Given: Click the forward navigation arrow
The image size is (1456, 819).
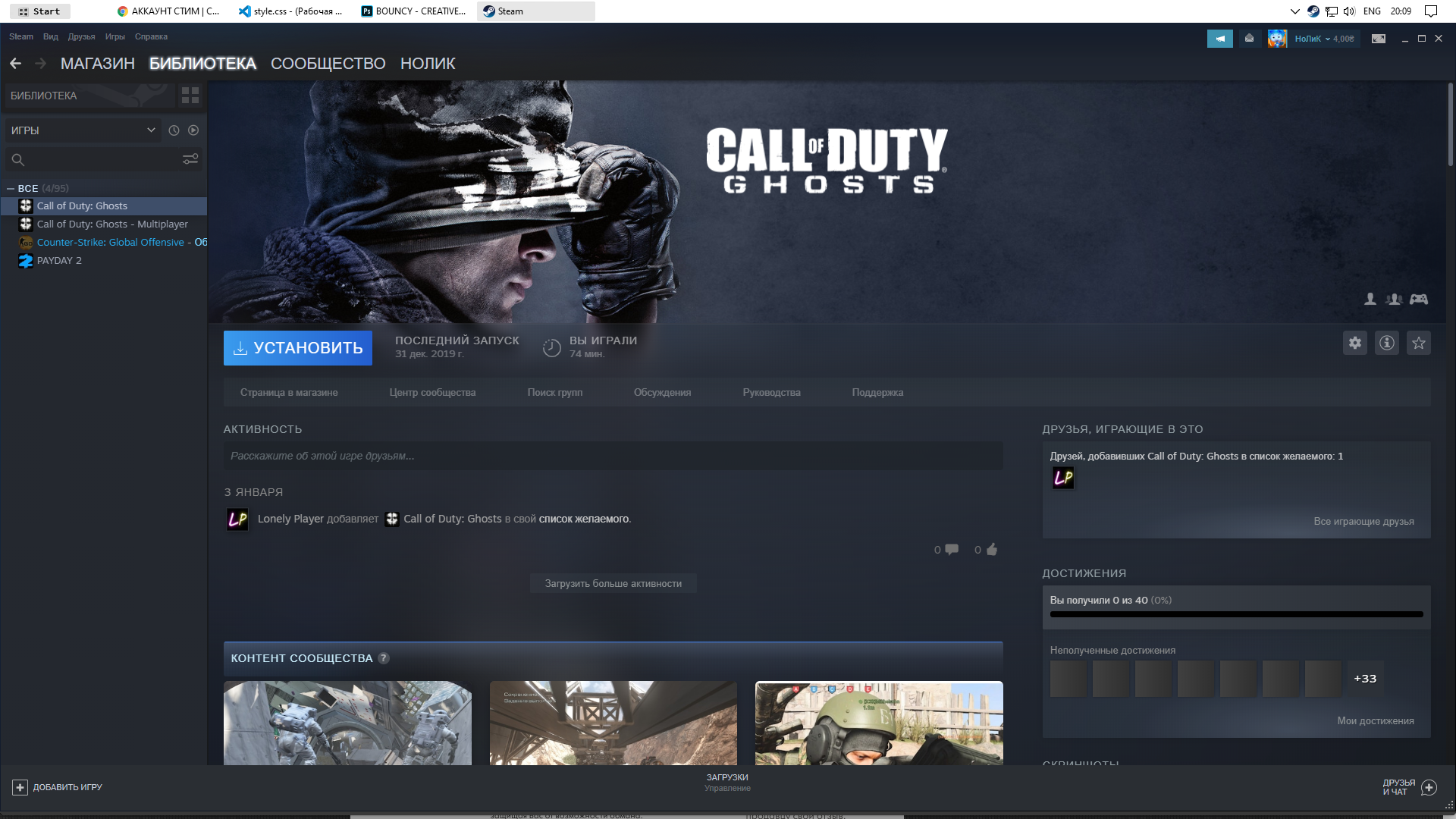Looking at the screenshot, I should coord(41,64).
